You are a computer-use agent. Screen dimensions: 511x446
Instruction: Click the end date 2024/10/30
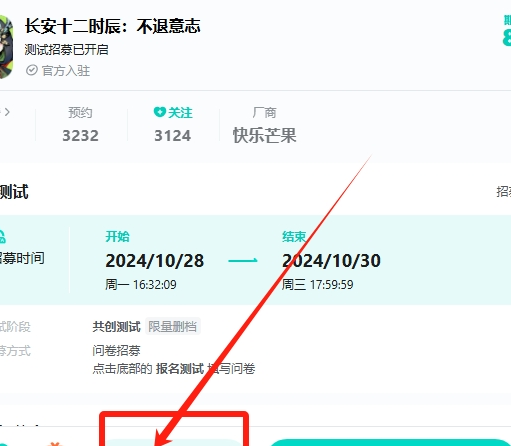(x=331, y=261)
